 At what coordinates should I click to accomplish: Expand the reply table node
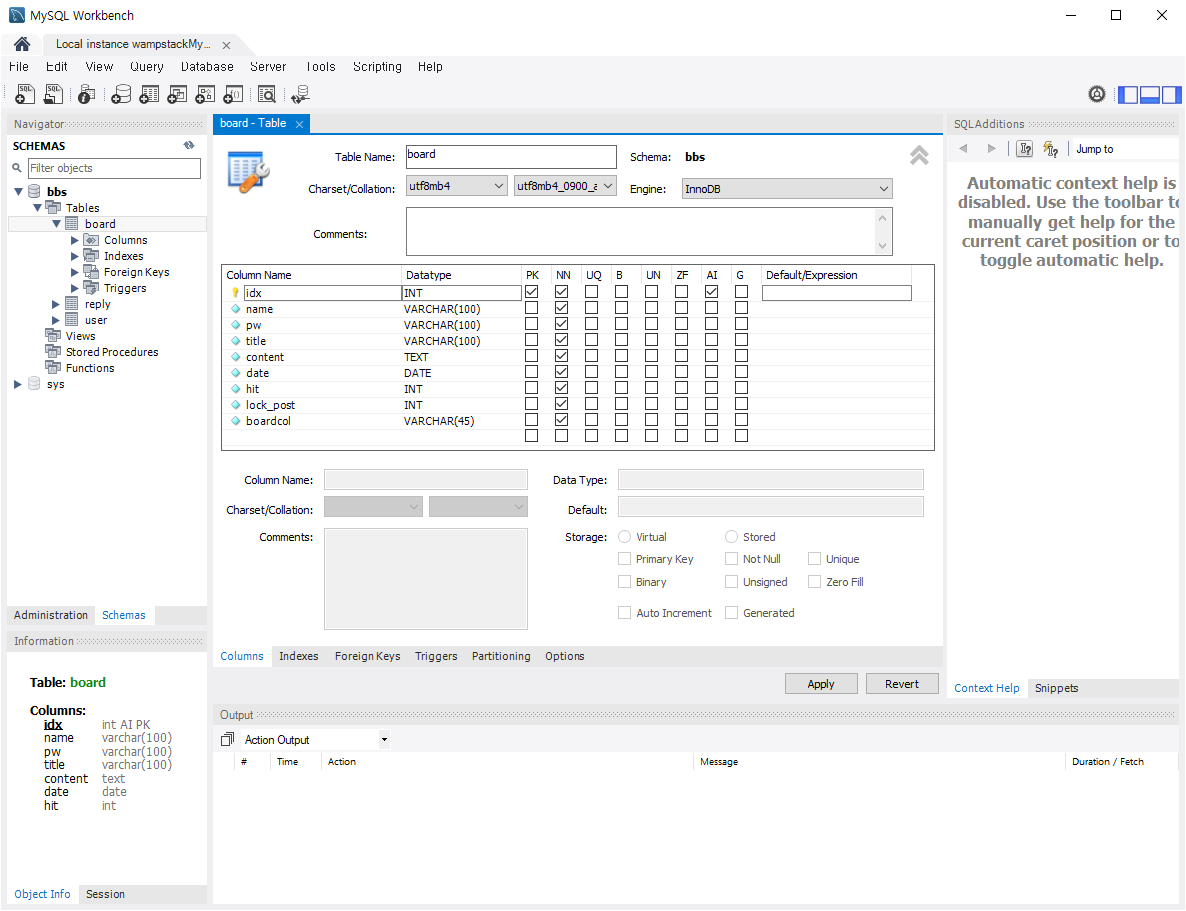tap(55, 304)
